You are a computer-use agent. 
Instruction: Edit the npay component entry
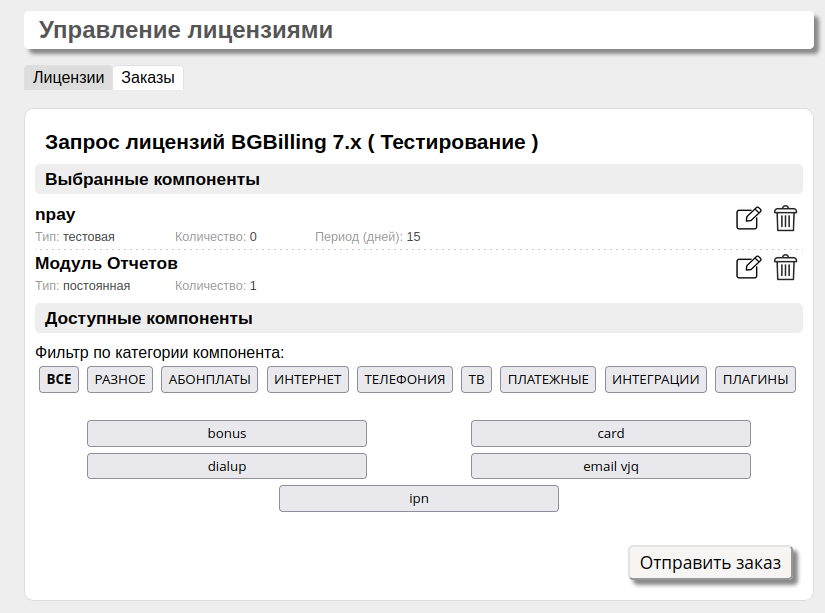748,218
